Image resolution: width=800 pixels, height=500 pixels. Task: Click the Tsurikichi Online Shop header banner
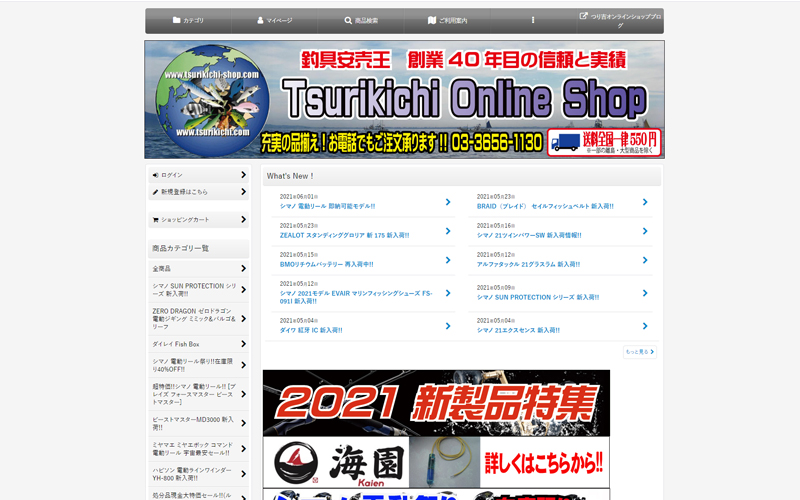click(x=404, y=99)
